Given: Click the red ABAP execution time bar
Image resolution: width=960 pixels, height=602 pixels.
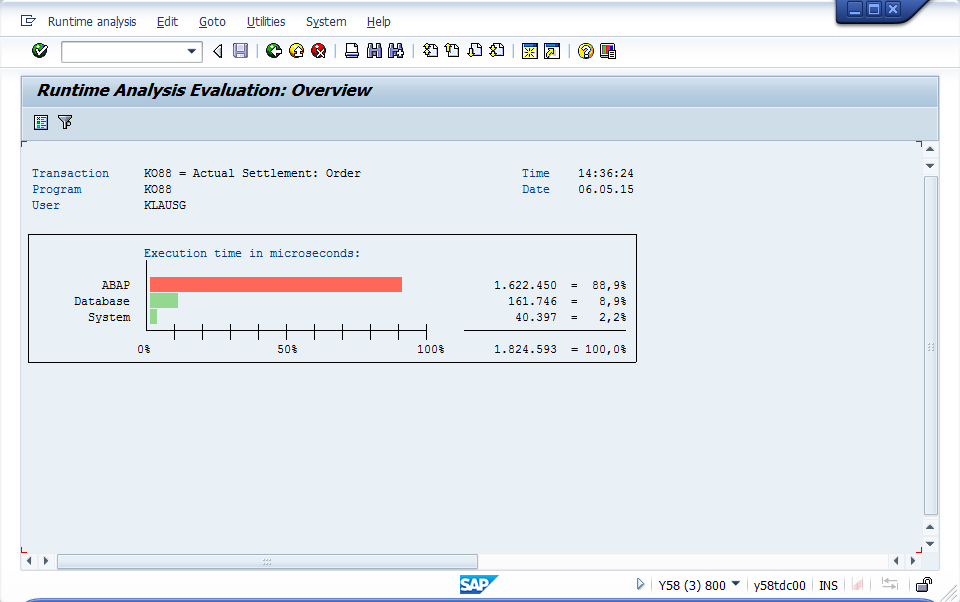Looking at the screenshot, I should (276, 285).
